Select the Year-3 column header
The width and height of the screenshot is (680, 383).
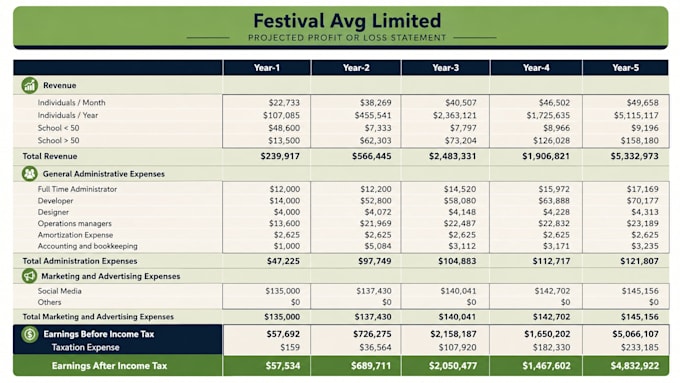tap(445, 68)
